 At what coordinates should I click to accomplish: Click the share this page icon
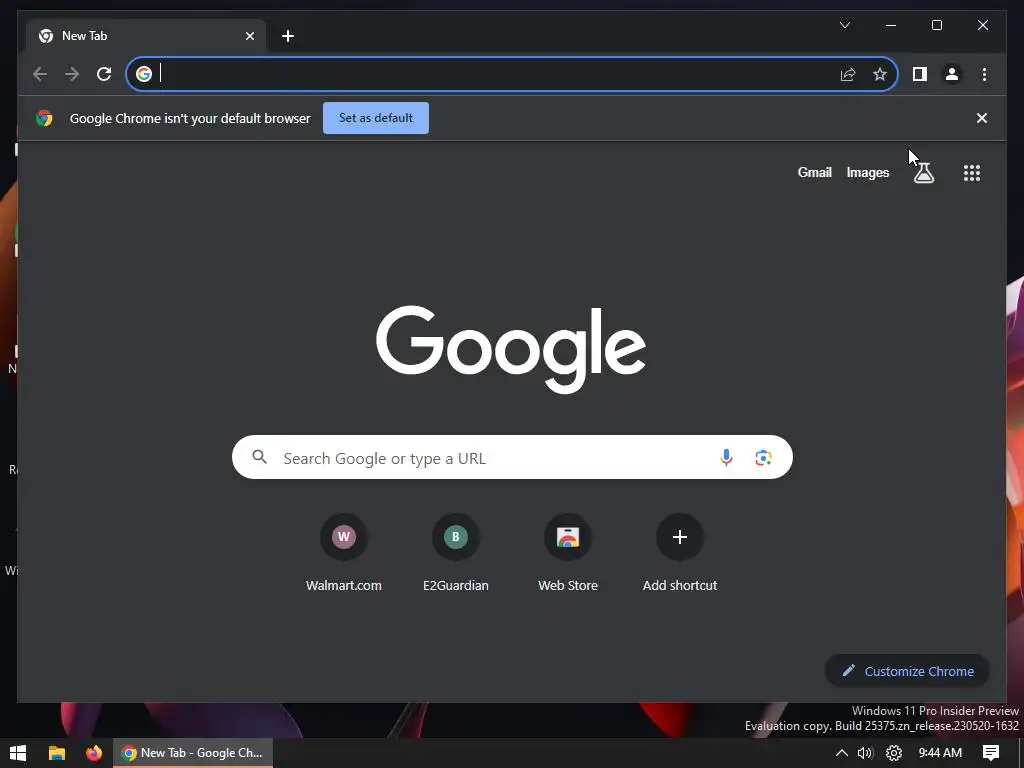pyautogui.click(x=848, y=74)
